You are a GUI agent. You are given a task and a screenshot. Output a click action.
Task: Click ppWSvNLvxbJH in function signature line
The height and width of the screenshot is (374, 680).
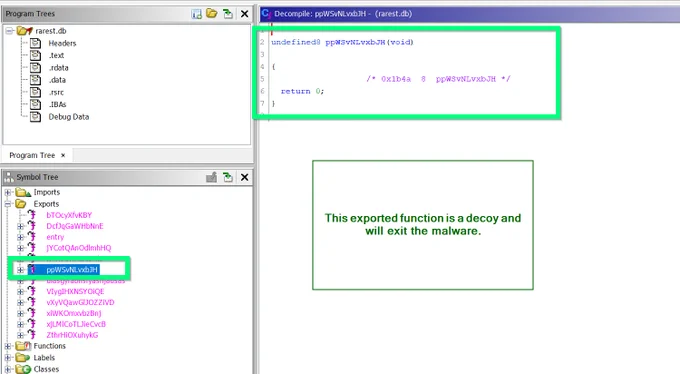(x=355, y=42)
